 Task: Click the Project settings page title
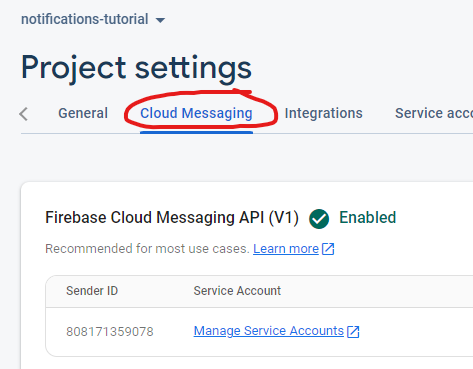tap(136, 68)
